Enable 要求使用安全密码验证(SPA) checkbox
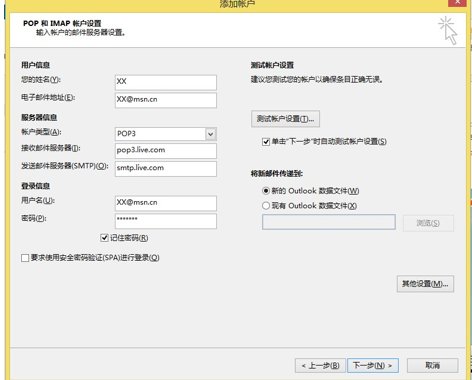 25,258
